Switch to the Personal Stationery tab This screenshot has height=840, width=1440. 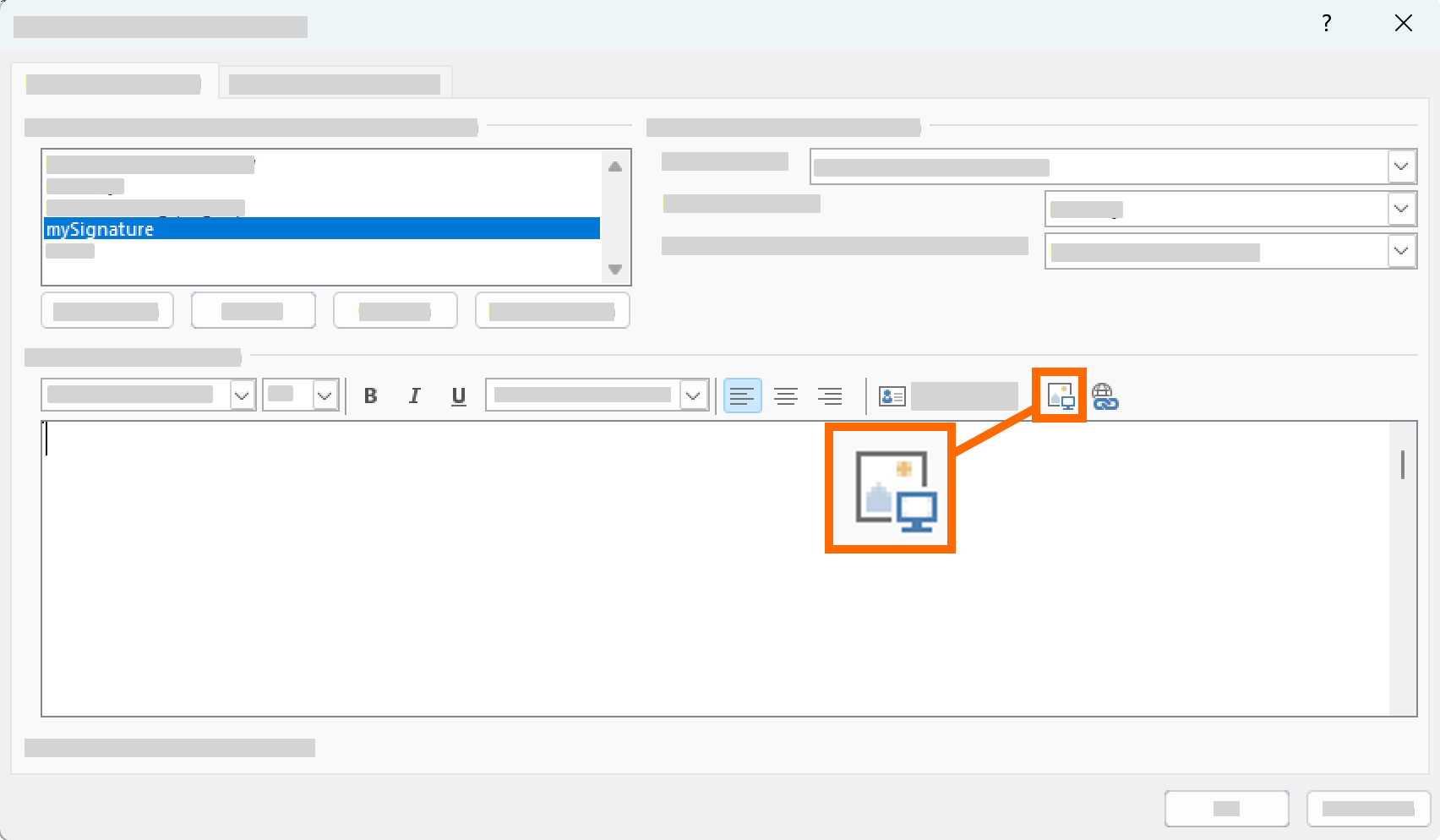pos(335,84)
